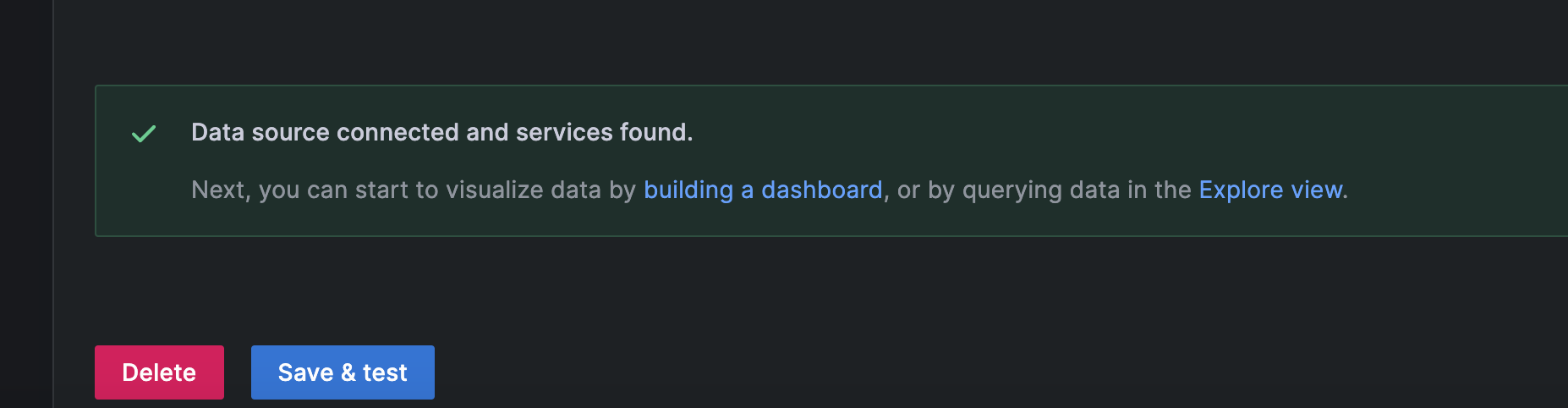Click empty area right of Save & test
1568x408 pixels.
(x=846, y=372)
